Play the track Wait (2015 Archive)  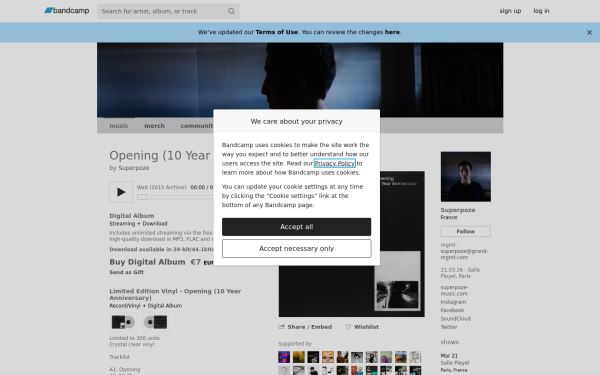121,192
